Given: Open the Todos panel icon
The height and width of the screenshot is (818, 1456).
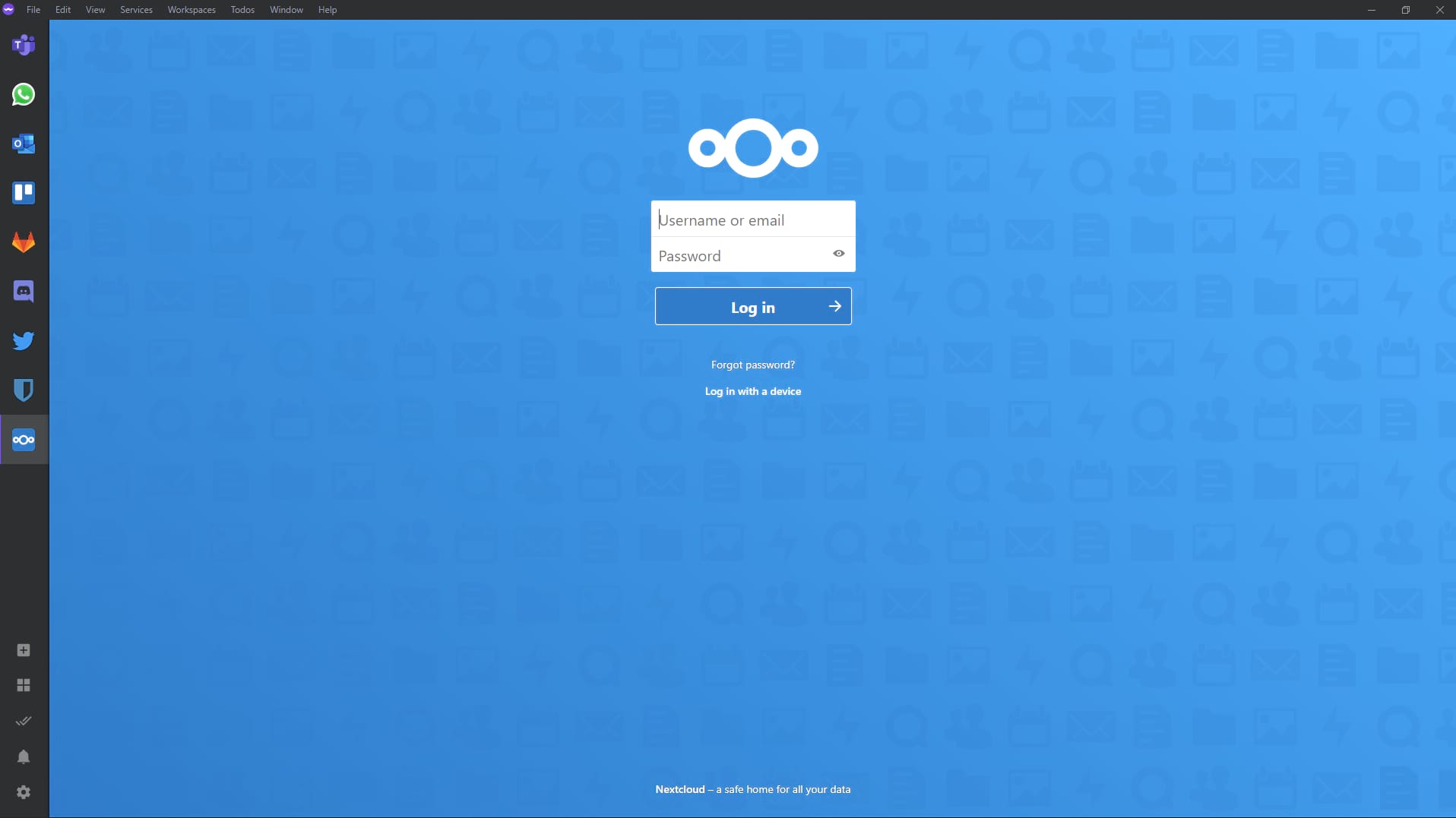Looking at the screenshot, I should tap(24, 721).
